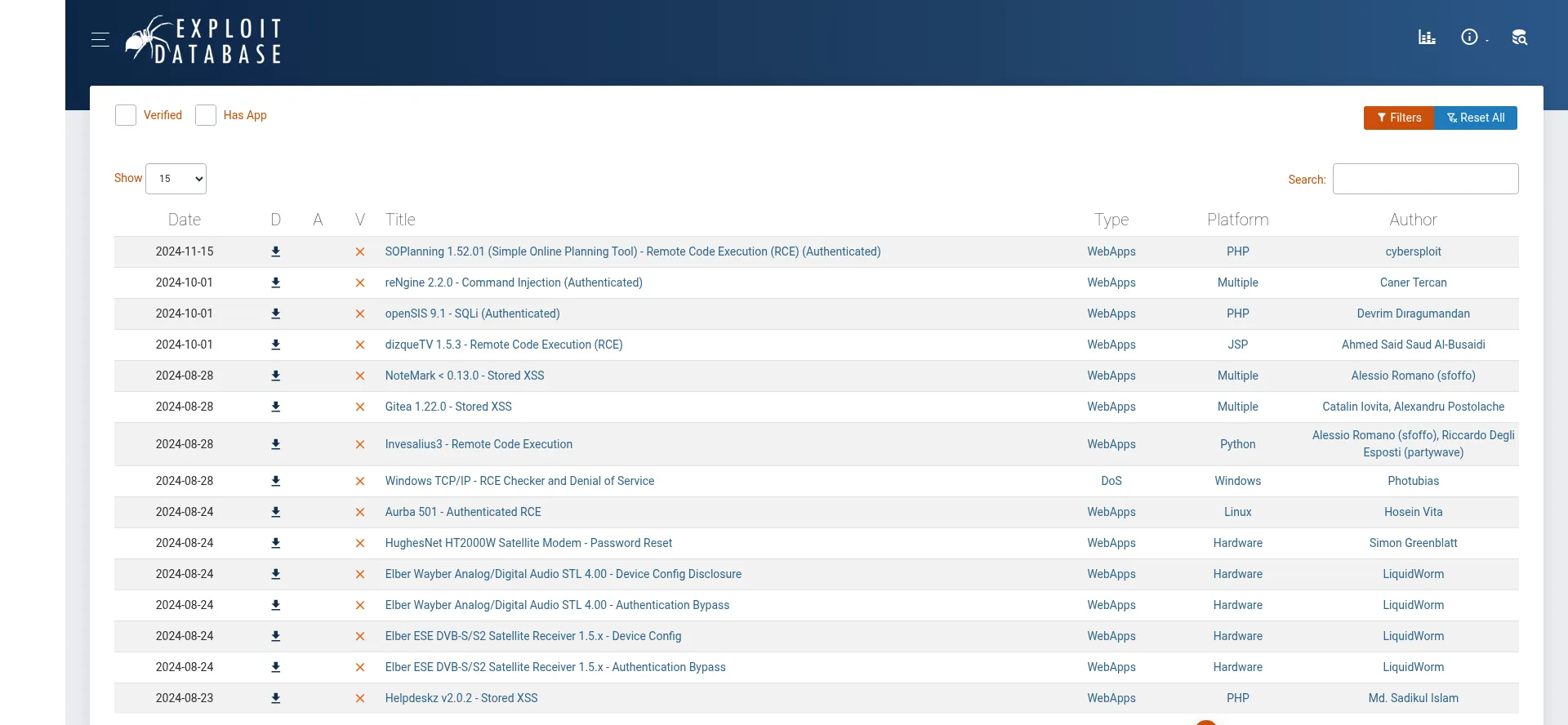
Task: Click unverified X mark for reNgine row
Action: coord(360,283)
